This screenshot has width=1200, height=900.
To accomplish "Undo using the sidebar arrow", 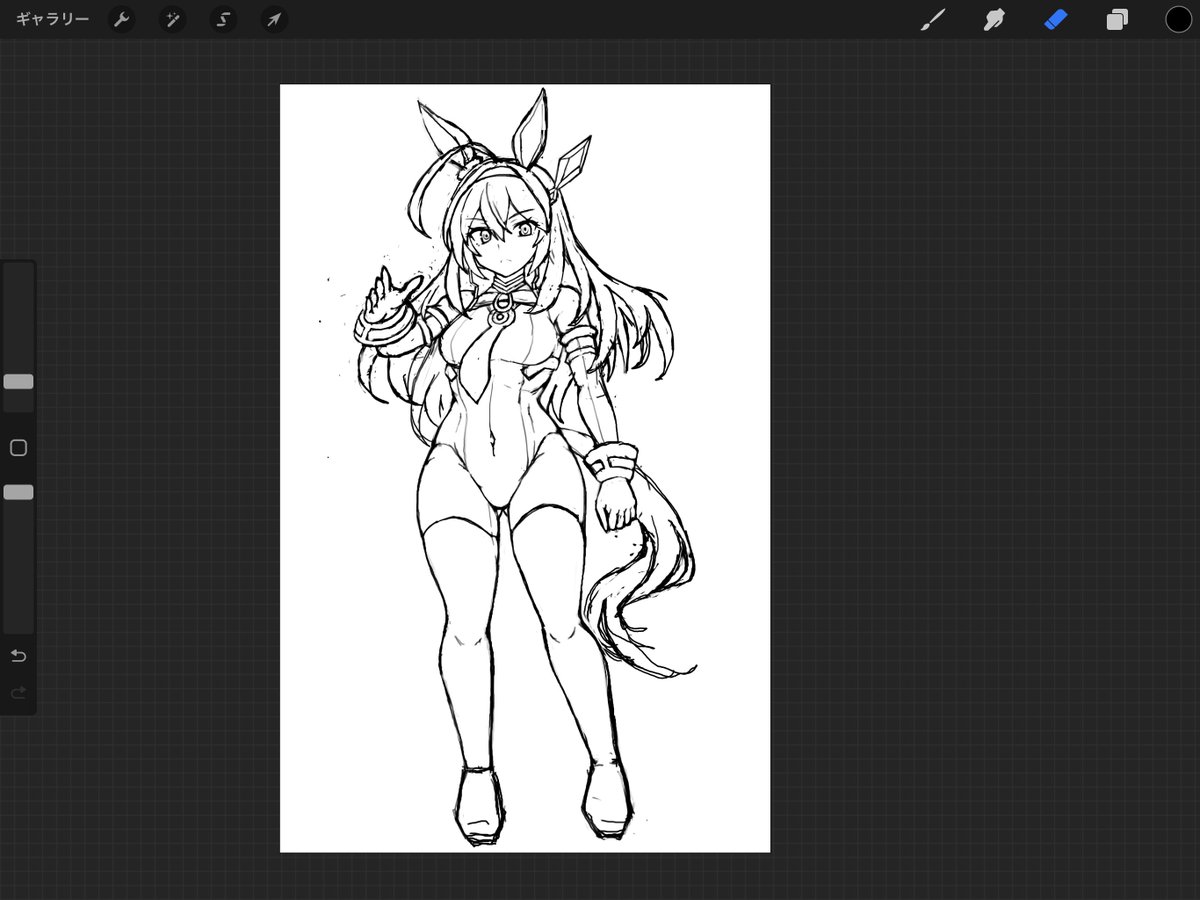I will tap(18, 656).
